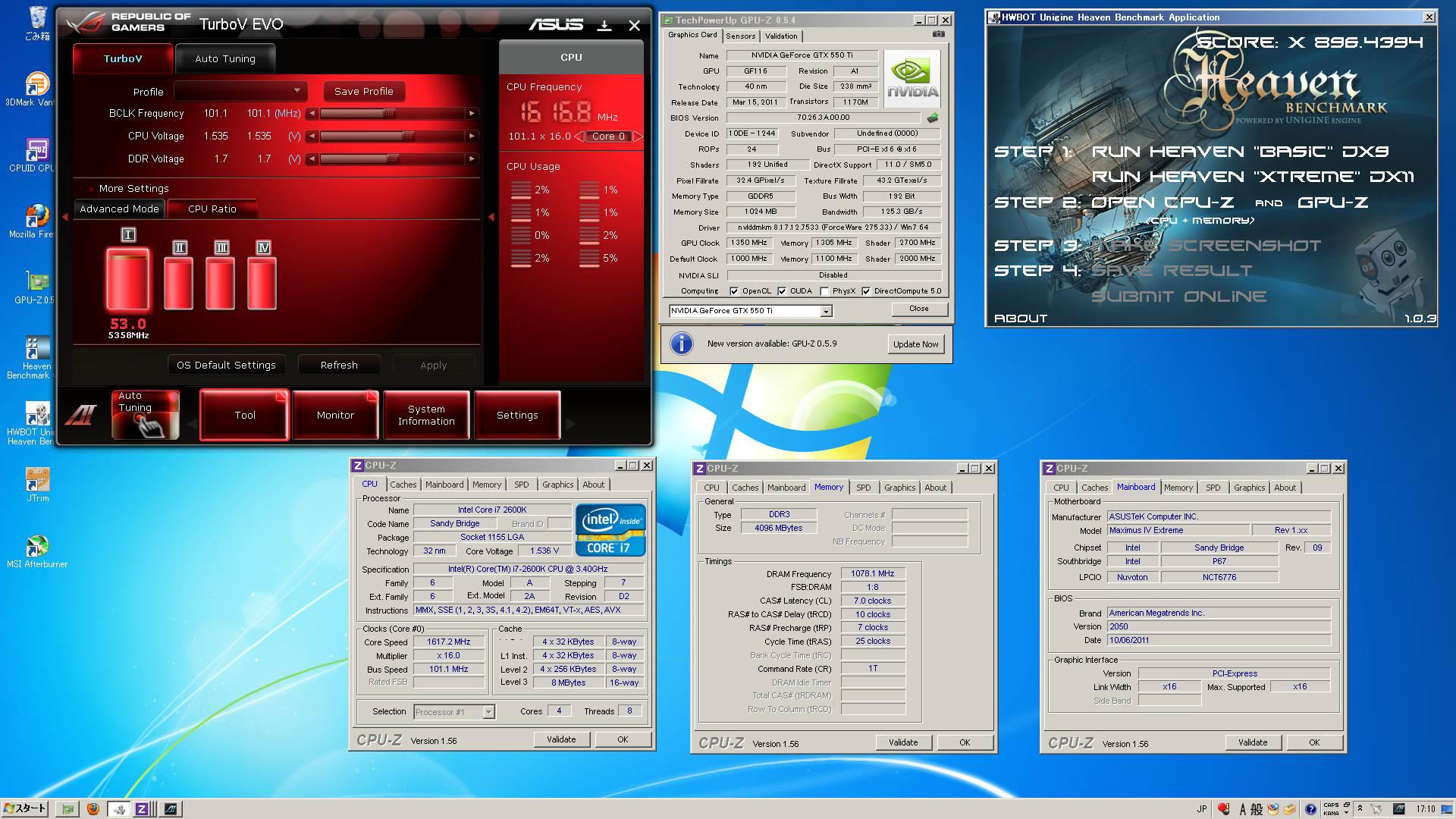Image resolution: width=1456 pixels, height=819 pixels.
Task: Click Close button in GPU-Z window
Action: point(918,309)
